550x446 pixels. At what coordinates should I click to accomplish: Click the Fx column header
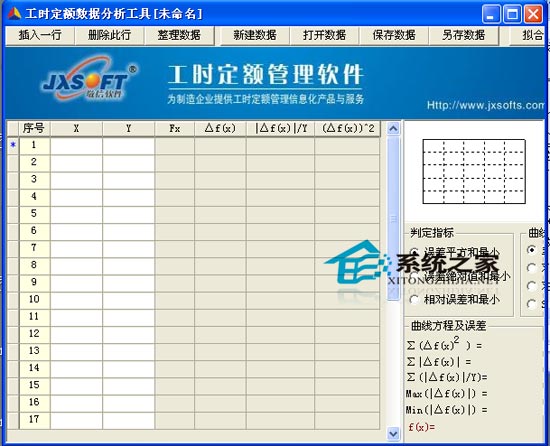175,128
